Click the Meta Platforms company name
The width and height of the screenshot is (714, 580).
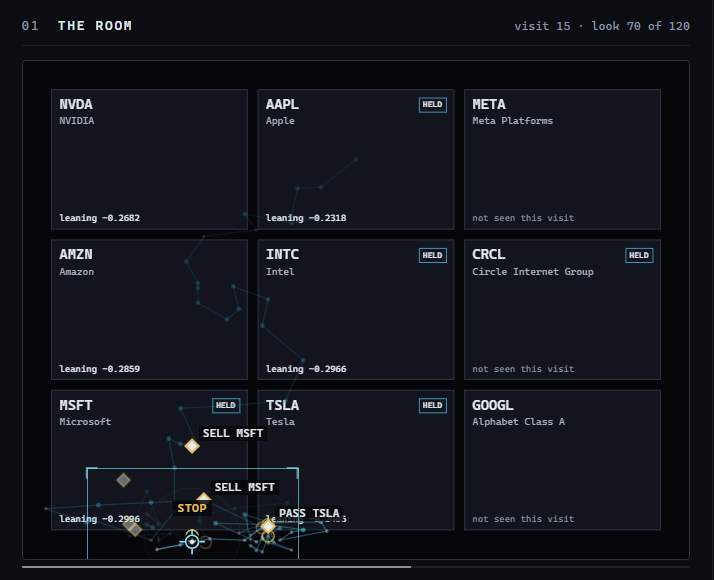[x=512, y=121]
